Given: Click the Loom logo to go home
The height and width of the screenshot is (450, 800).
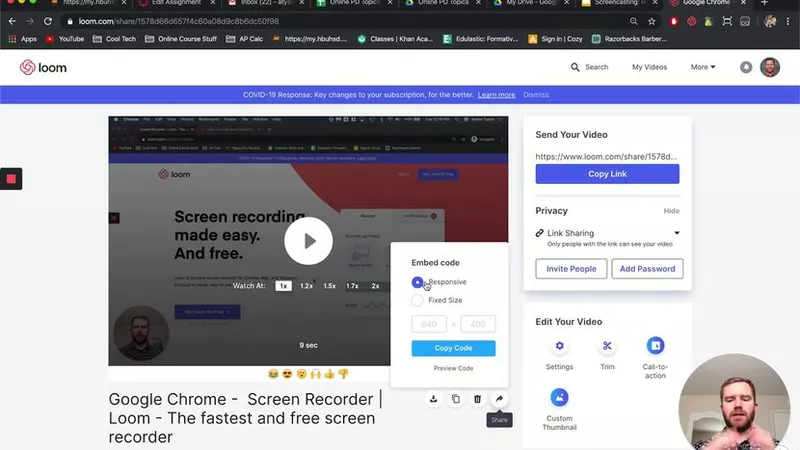Looking at the screenshot, I should click(x=43, y=67).
